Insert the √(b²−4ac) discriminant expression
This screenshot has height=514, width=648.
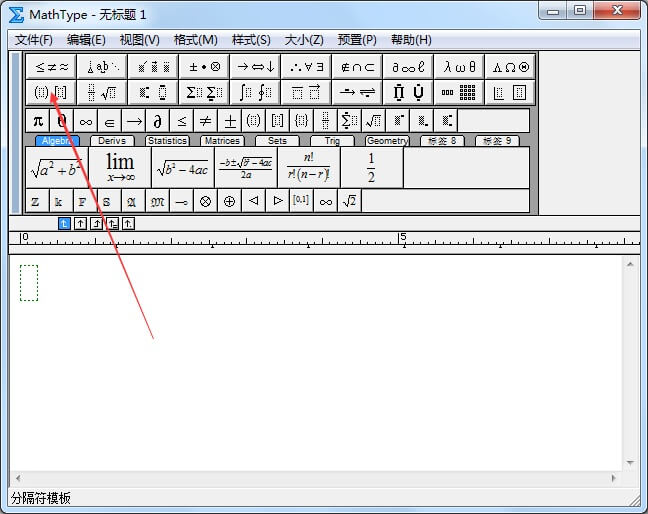[183, 168]
